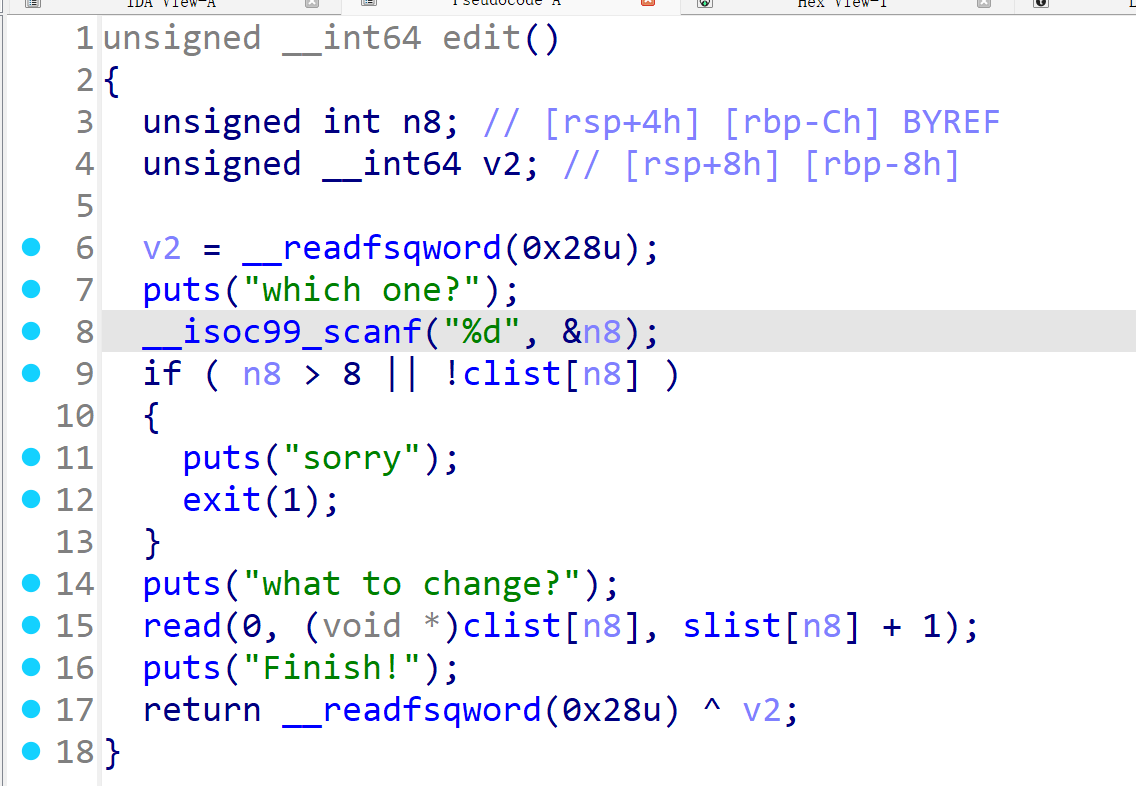Click the exit call on line 12

point(222,500)
